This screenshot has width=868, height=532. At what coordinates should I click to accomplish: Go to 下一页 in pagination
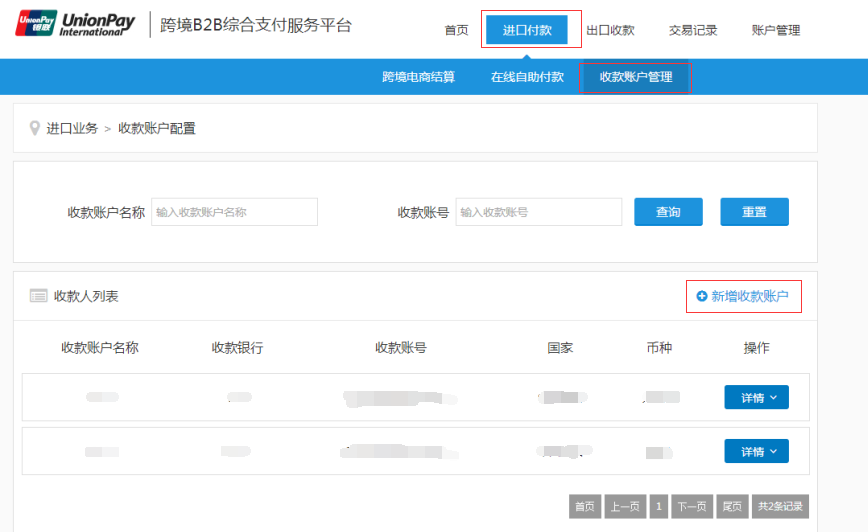click(x=692, y=506)
